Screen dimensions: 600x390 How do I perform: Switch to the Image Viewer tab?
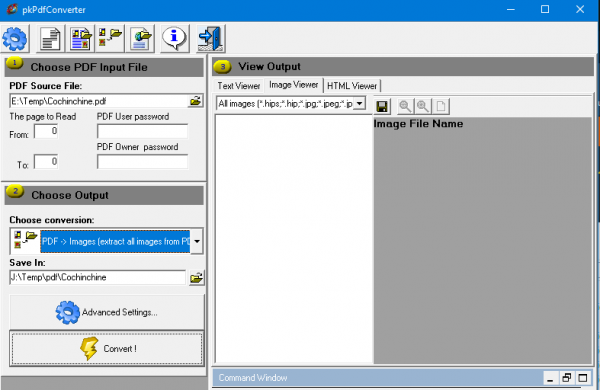tap(293, 85)
